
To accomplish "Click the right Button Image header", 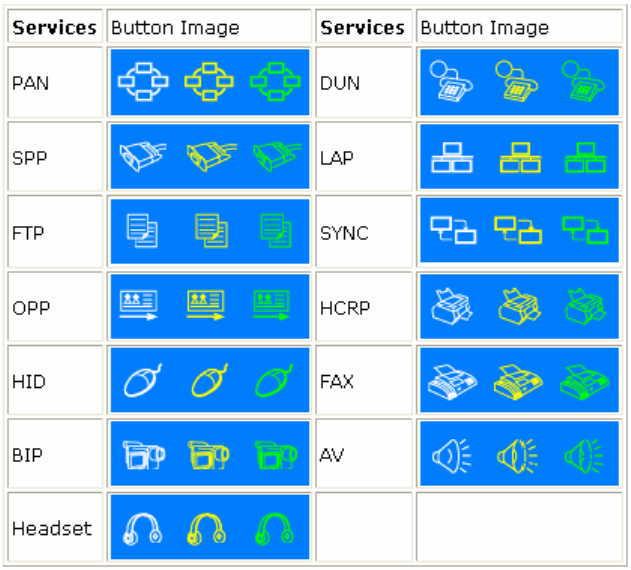I will tap(484, 27).
